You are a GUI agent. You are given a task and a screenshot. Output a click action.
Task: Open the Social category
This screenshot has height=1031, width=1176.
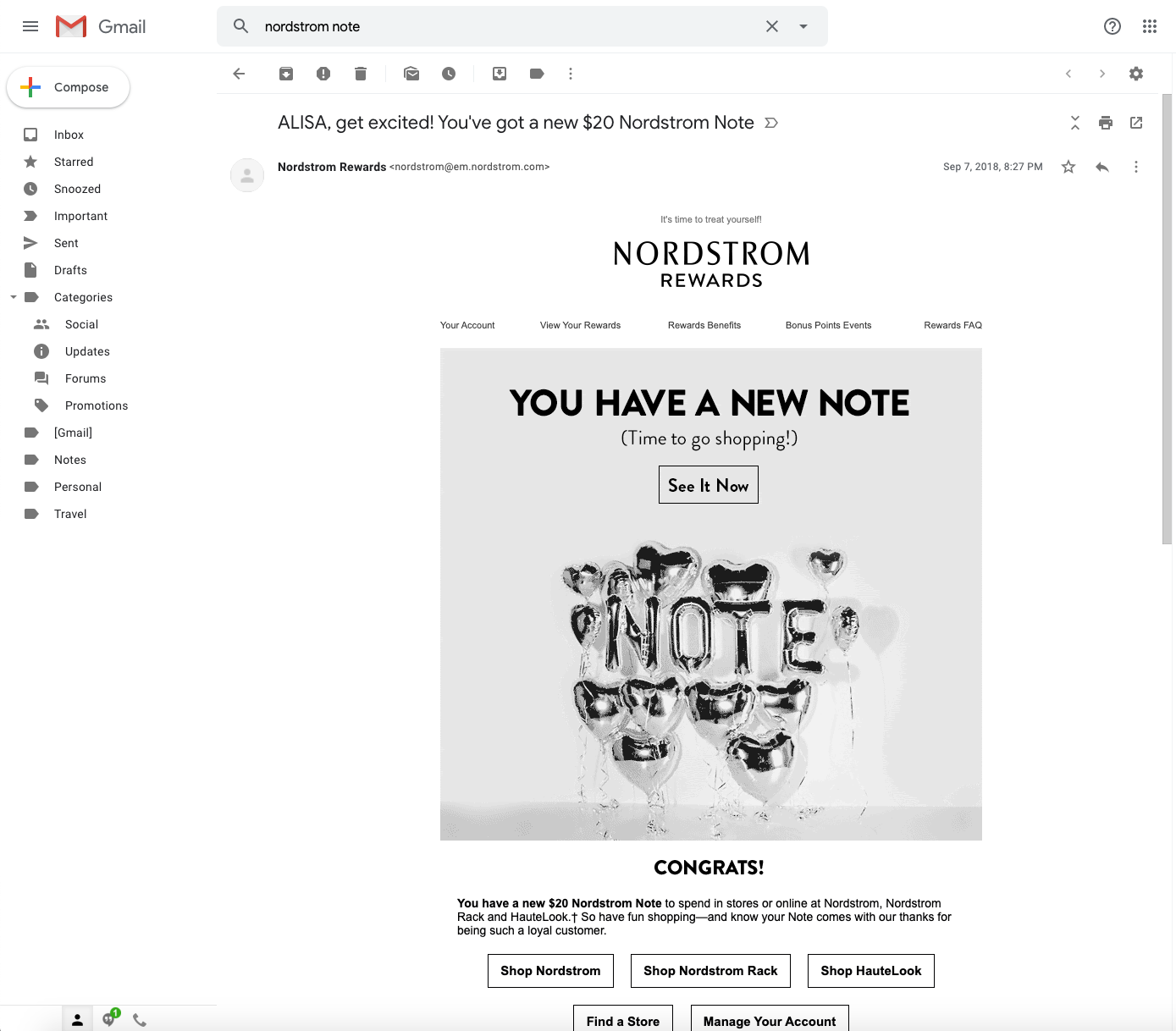(x=81, y=324)
